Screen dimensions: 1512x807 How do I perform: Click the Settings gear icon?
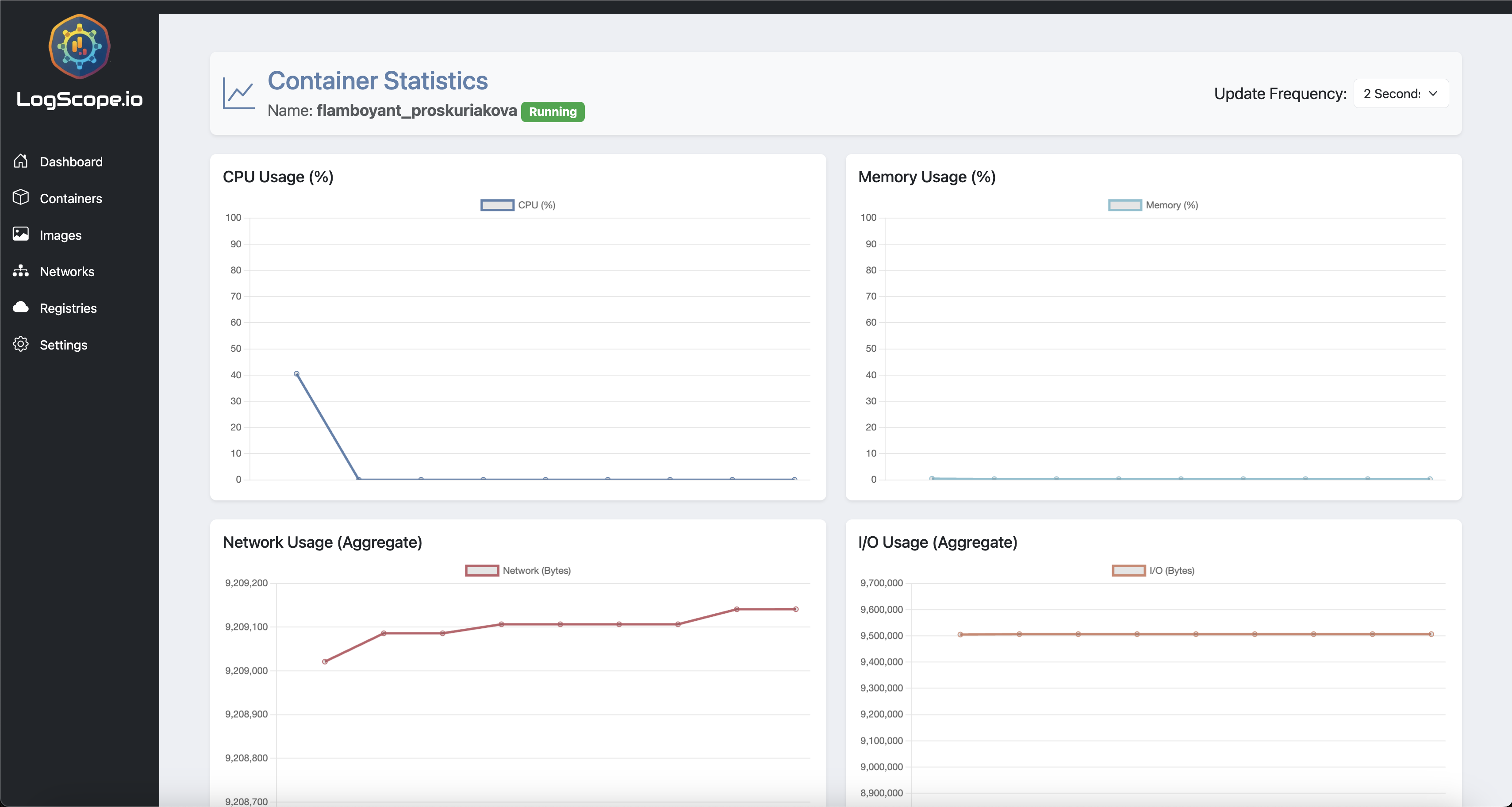[x=20, y=345]
